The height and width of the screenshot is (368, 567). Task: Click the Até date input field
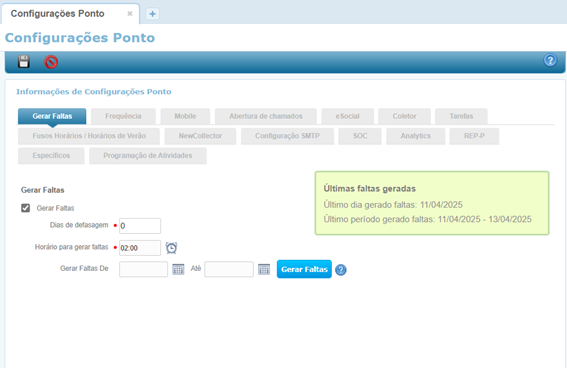[x=229, y=269]
